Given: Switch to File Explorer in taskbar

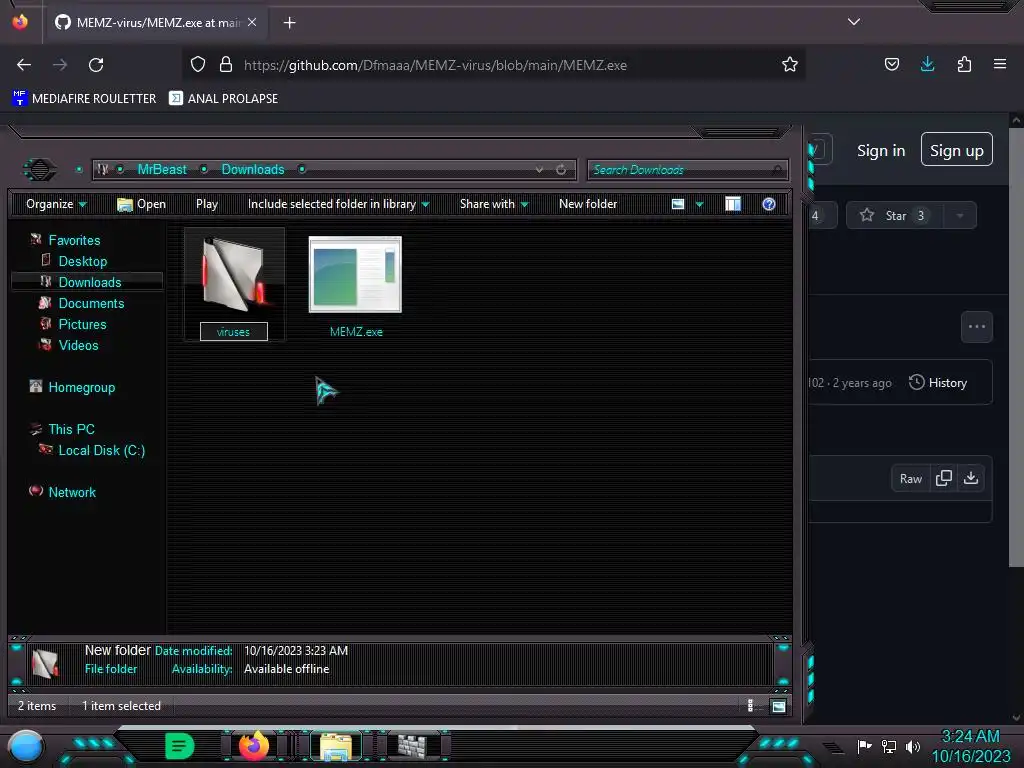Looking at the screenshot, I should click(x=336, y=746).
